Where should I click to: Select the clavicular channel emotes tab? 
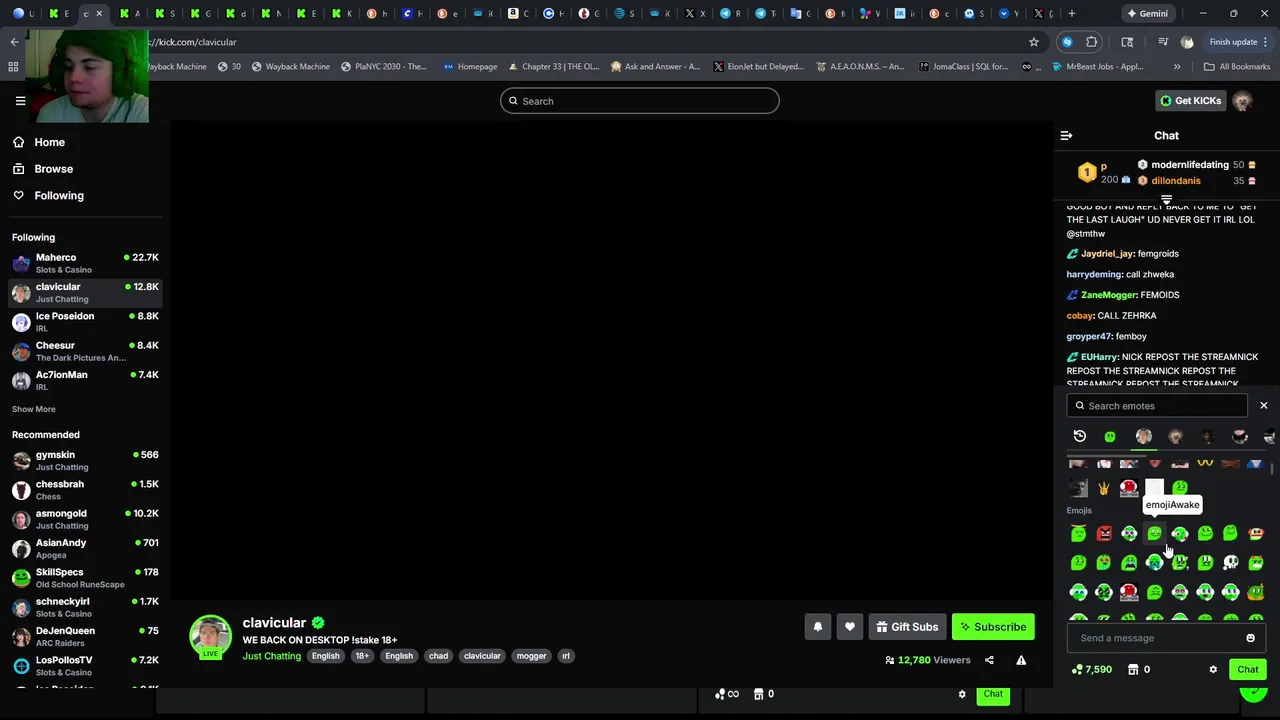(1143, 436)
